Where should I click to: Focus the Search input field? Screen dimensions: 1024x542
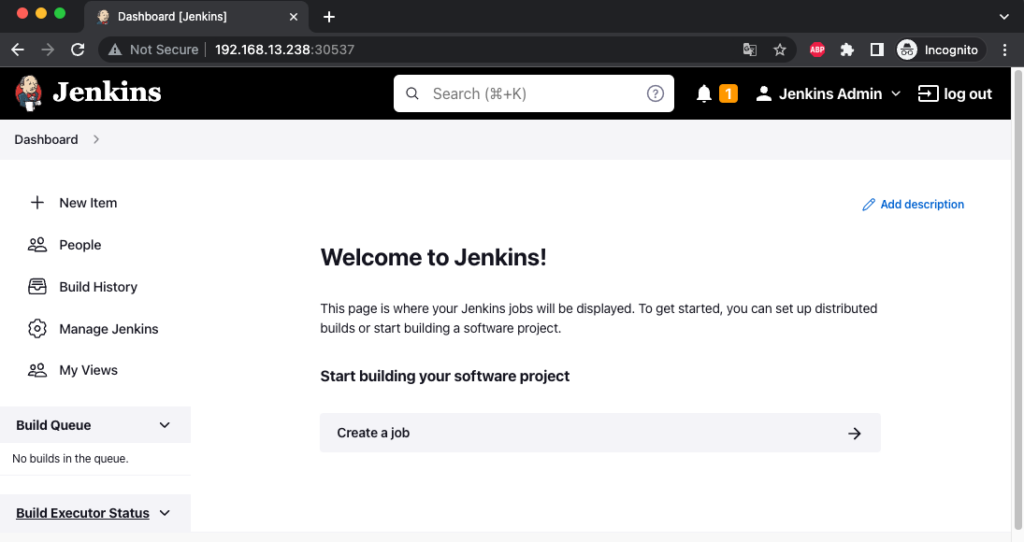pyautogui.click(x=534, y=93)
